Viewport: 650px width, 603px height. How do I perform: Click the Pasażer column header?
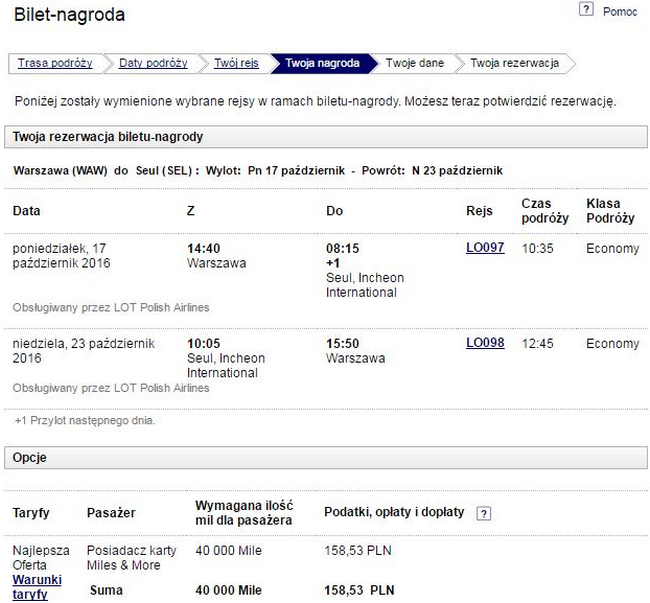pos(111,513)
